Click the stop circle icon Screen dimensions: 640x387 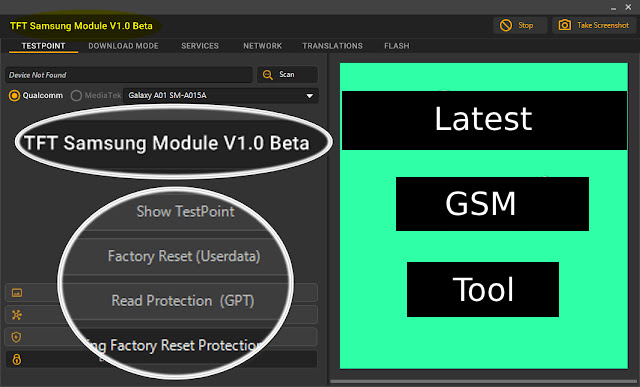[506, 25]
